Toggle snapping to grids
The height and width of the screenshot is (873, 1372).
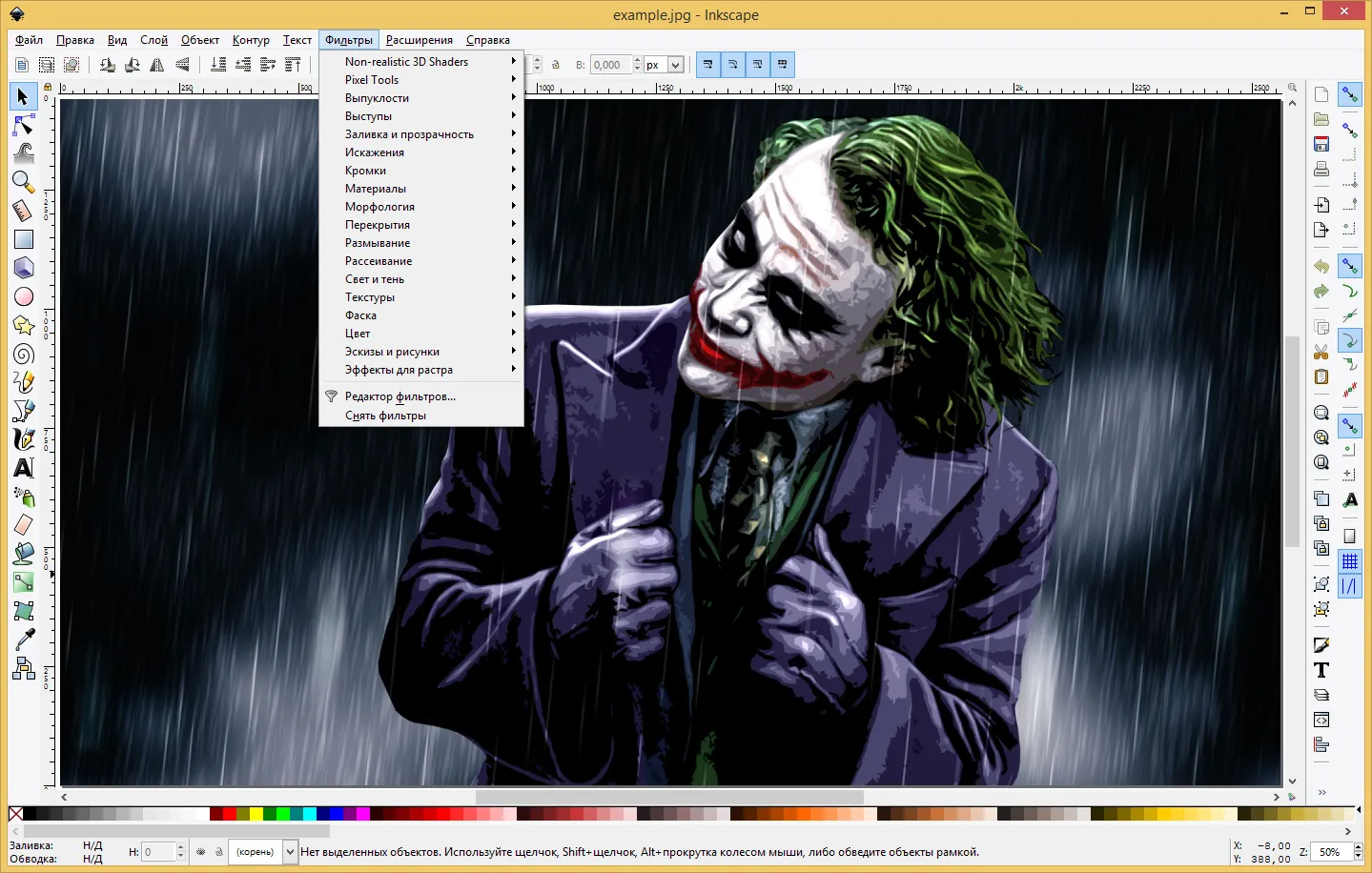(x=1349, y=562)
